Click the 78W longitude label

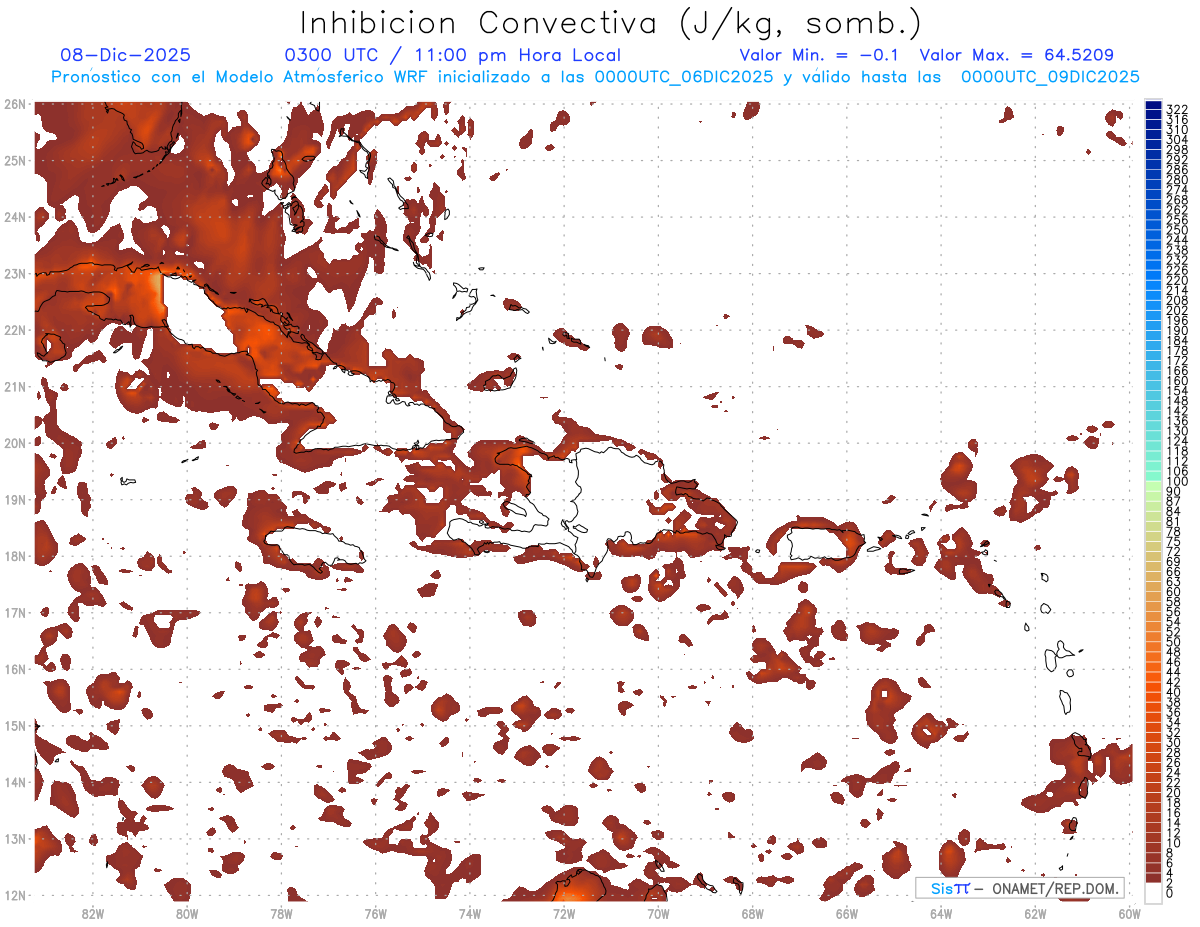[281, 913]
